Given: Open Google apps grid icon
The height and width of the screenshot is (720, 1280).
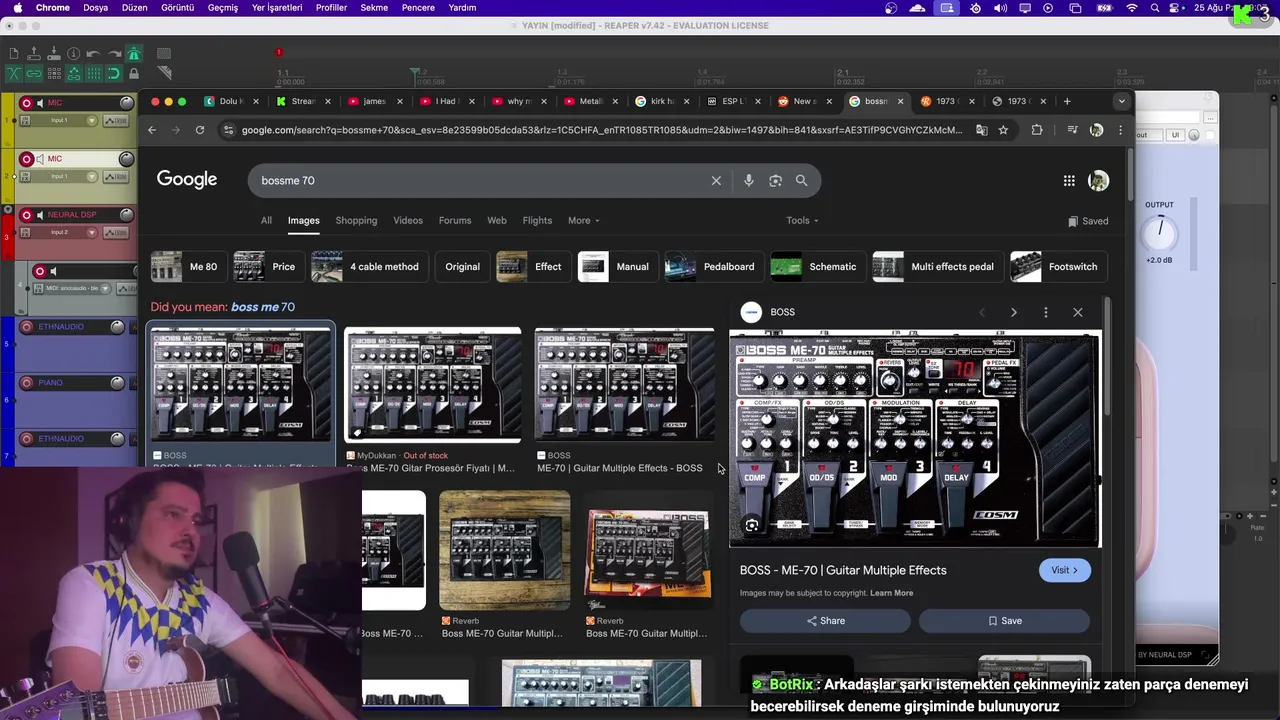Looking at the screenshot, I should click(1069, 181).
